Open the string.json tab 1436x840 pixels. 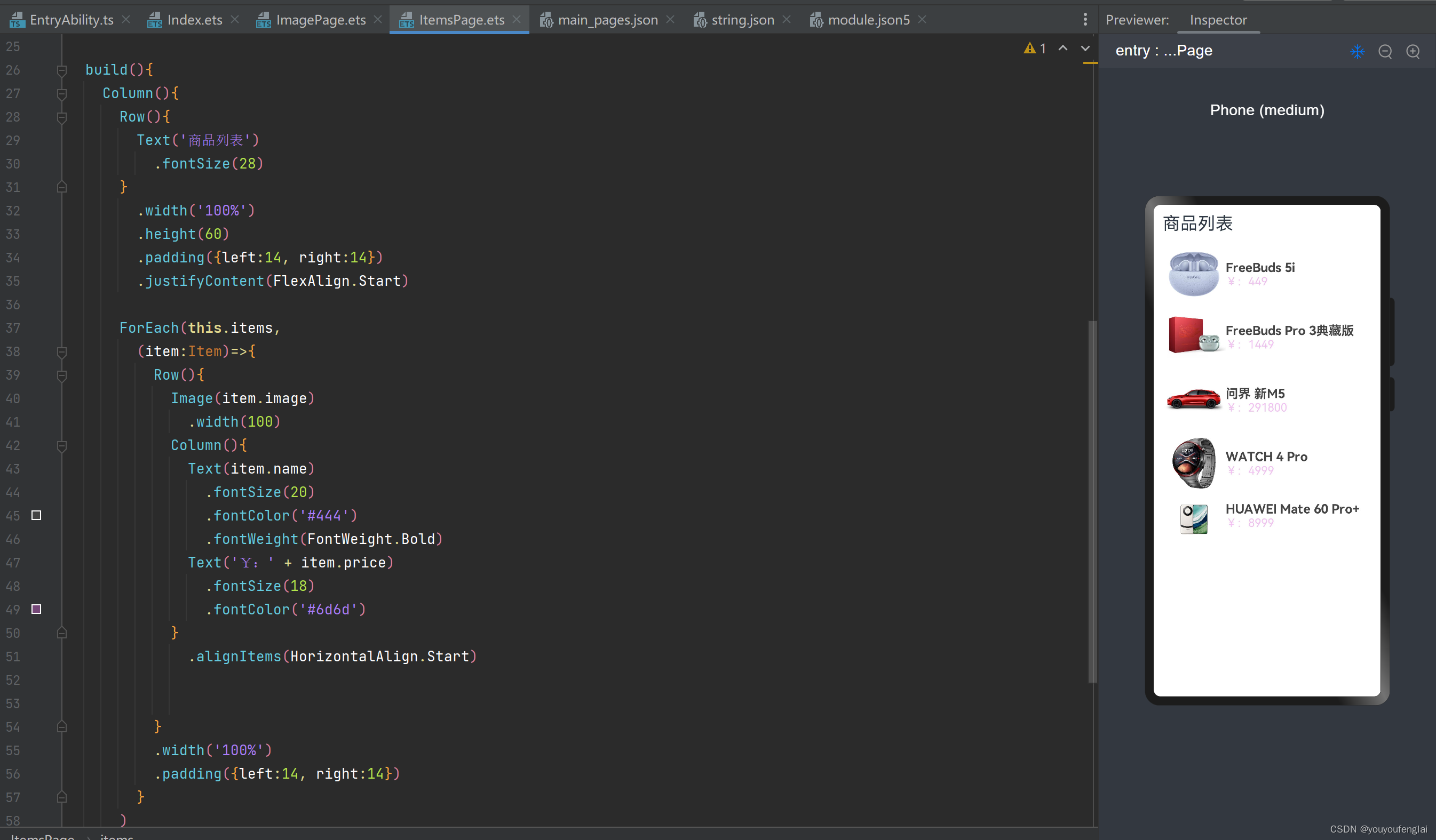(733, 20)
